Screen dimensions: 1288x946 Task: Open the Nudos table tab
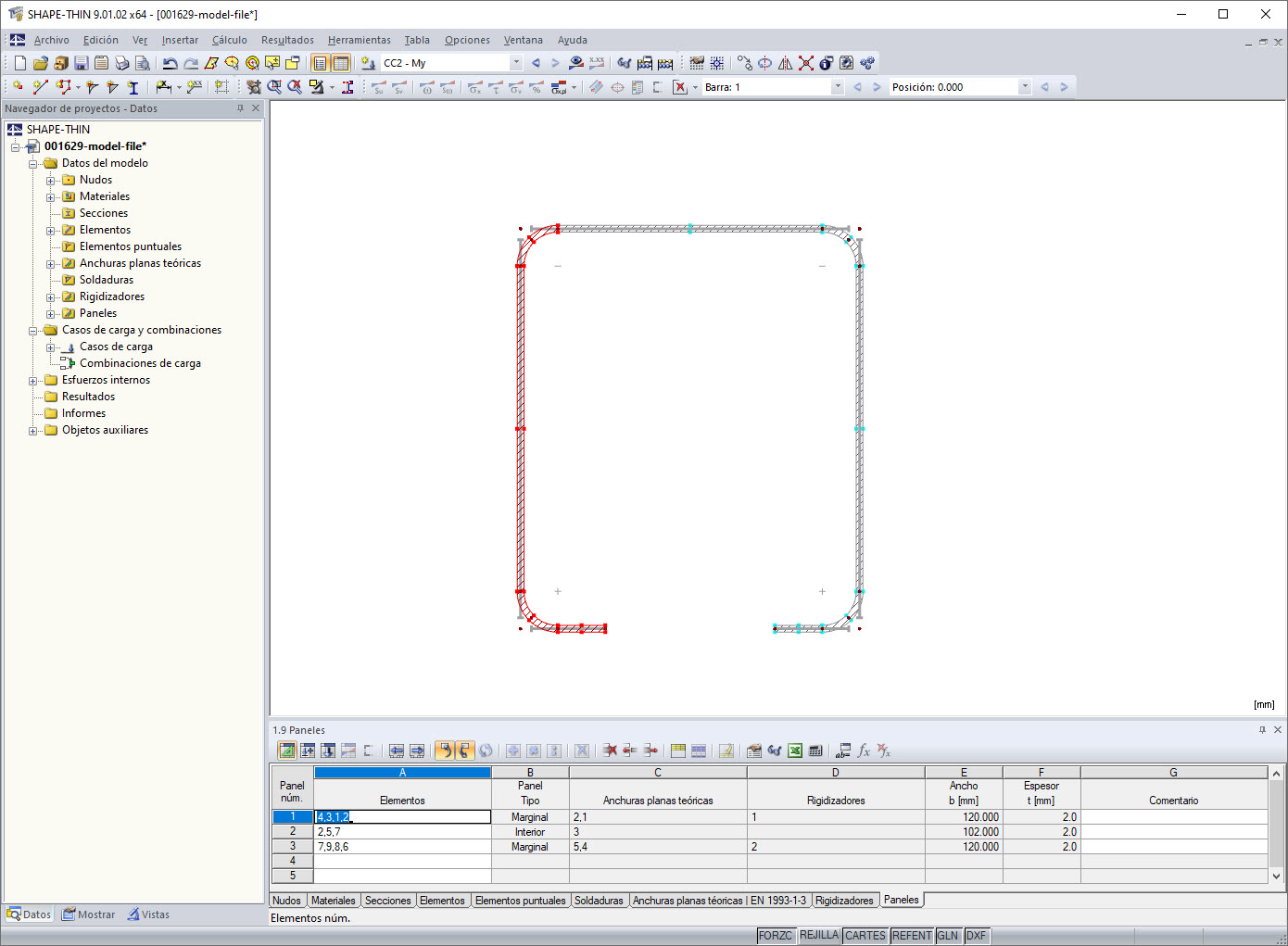click(x=286, y=901)
